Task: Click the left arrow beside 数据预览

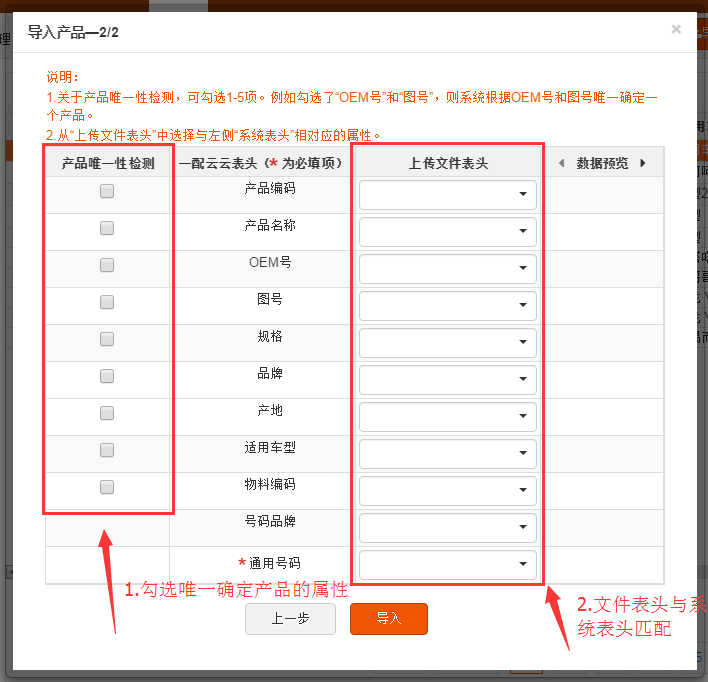Action: point(561,163)
